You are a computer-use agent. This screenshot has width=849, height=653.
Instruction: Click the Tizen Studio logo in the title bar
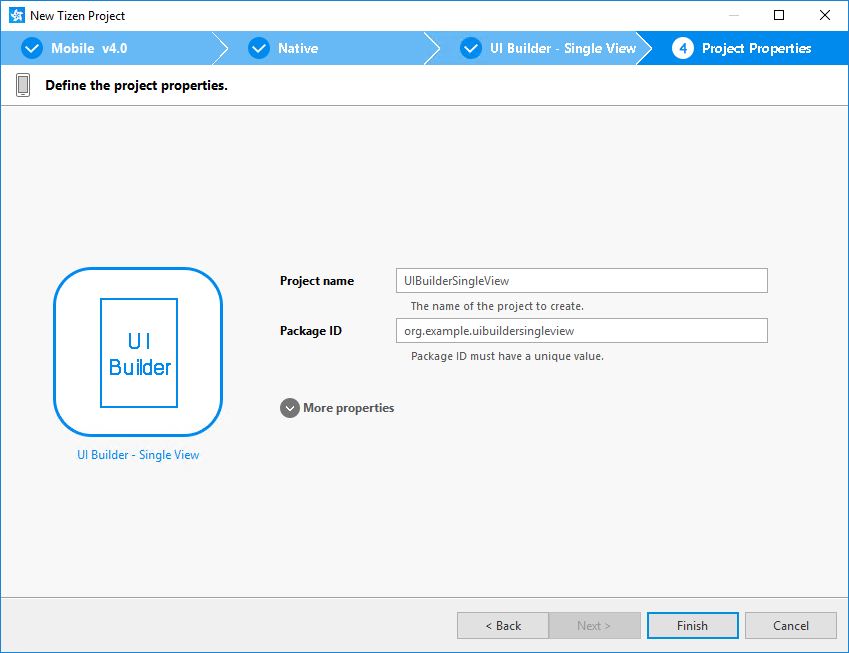[x=15, y=15]
